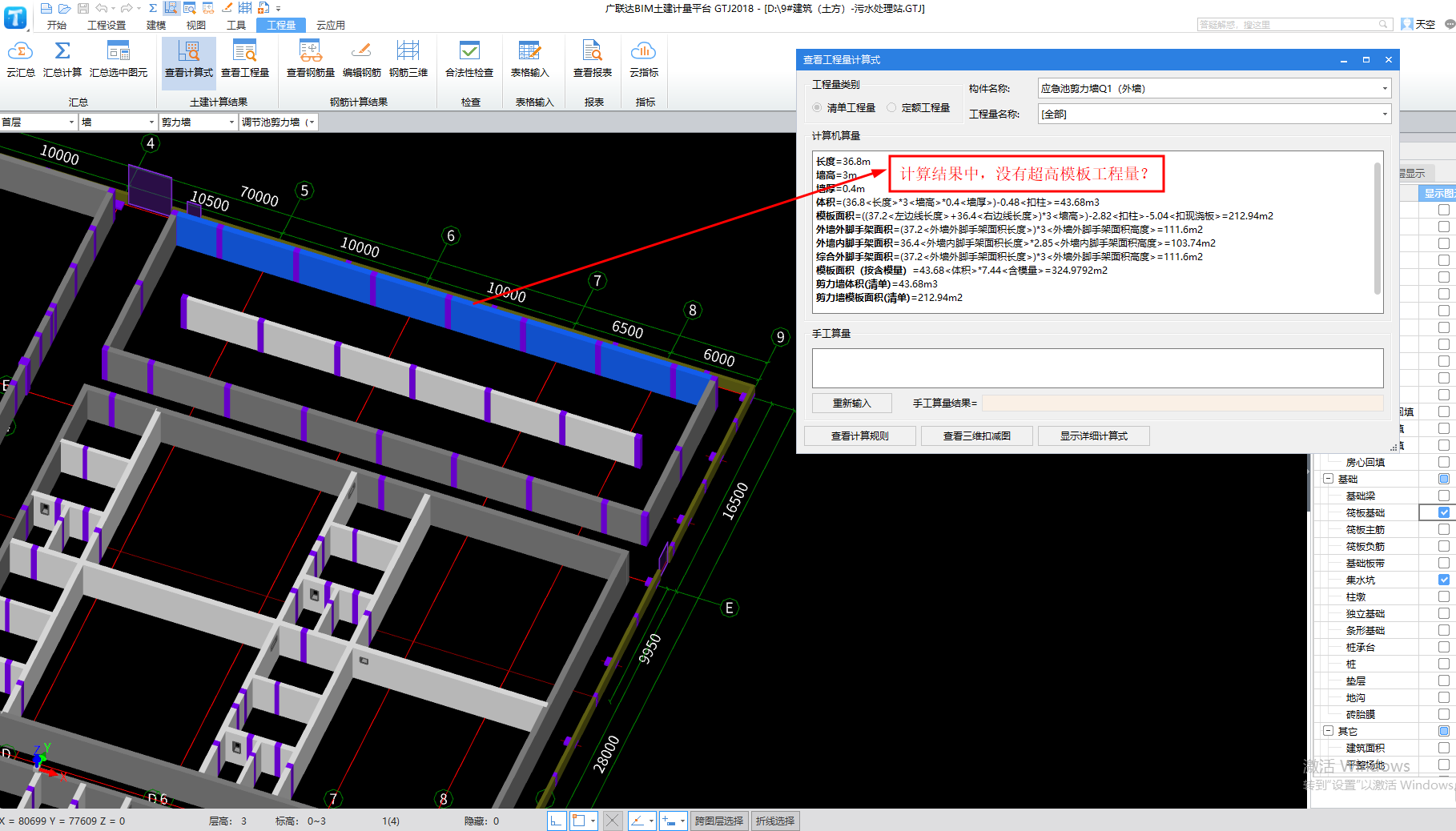Click the rectangle select mode icon in status bar
The height and width of the screenshot is (831, 1456).
point(578,821)
